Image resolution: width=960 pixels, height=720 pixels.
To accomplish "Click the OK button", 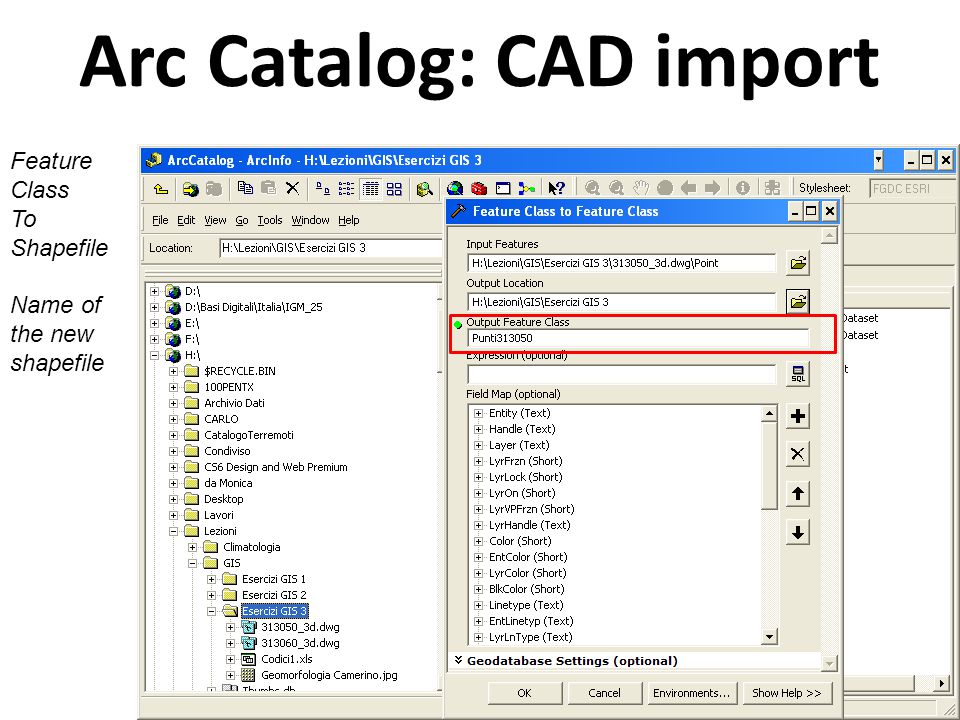I will coord(524,693).
